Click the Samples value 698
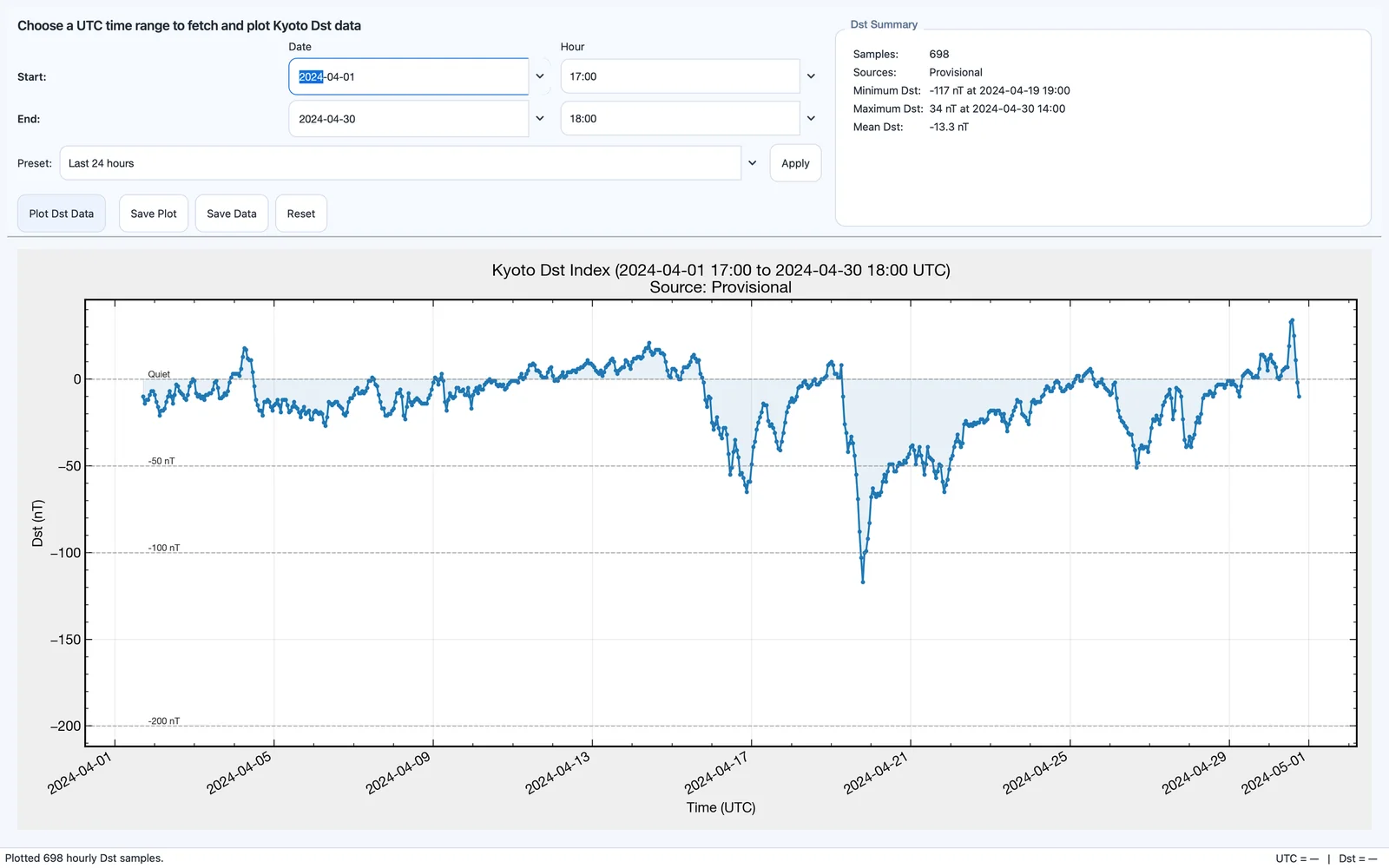Viewport: 1389px width, 868px height. point(939,54)
